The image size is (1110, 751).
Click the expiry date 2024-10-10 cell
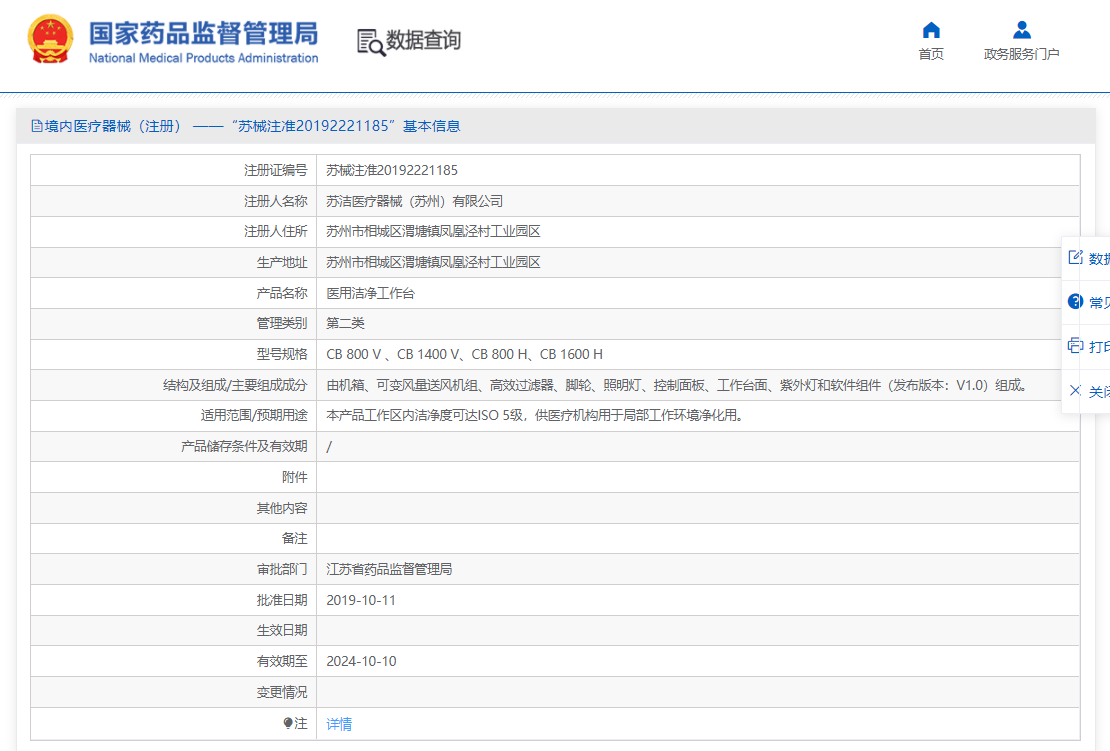361,661
